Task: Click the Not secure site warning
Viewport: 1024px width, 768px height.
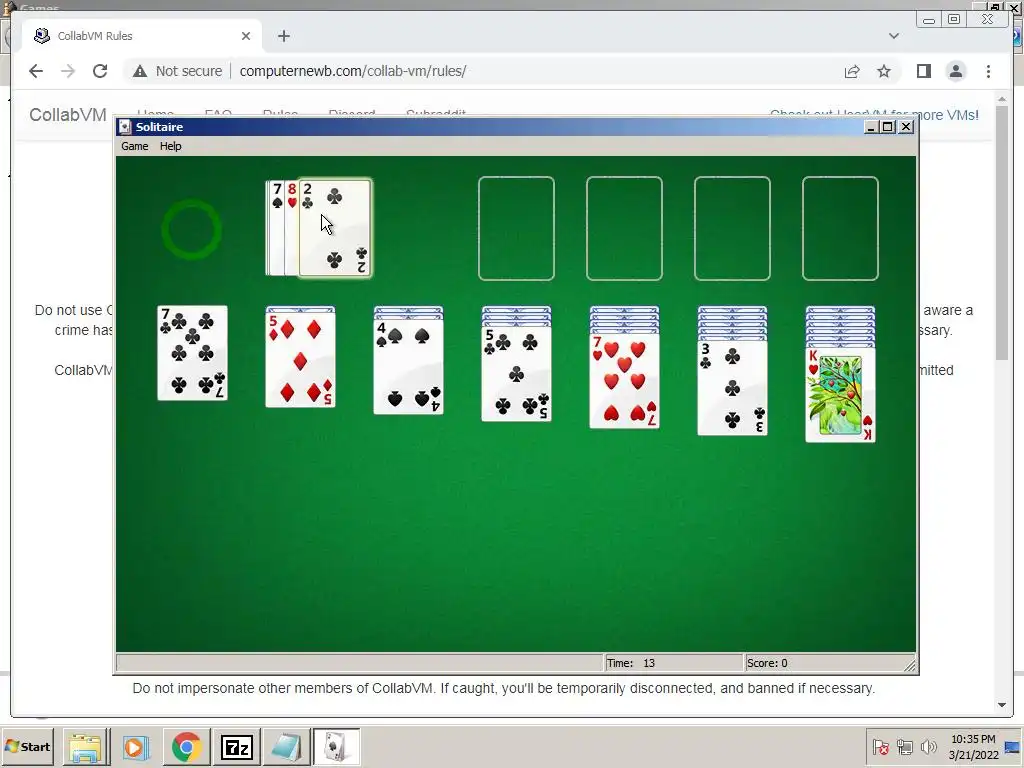Action: [178, 71]
